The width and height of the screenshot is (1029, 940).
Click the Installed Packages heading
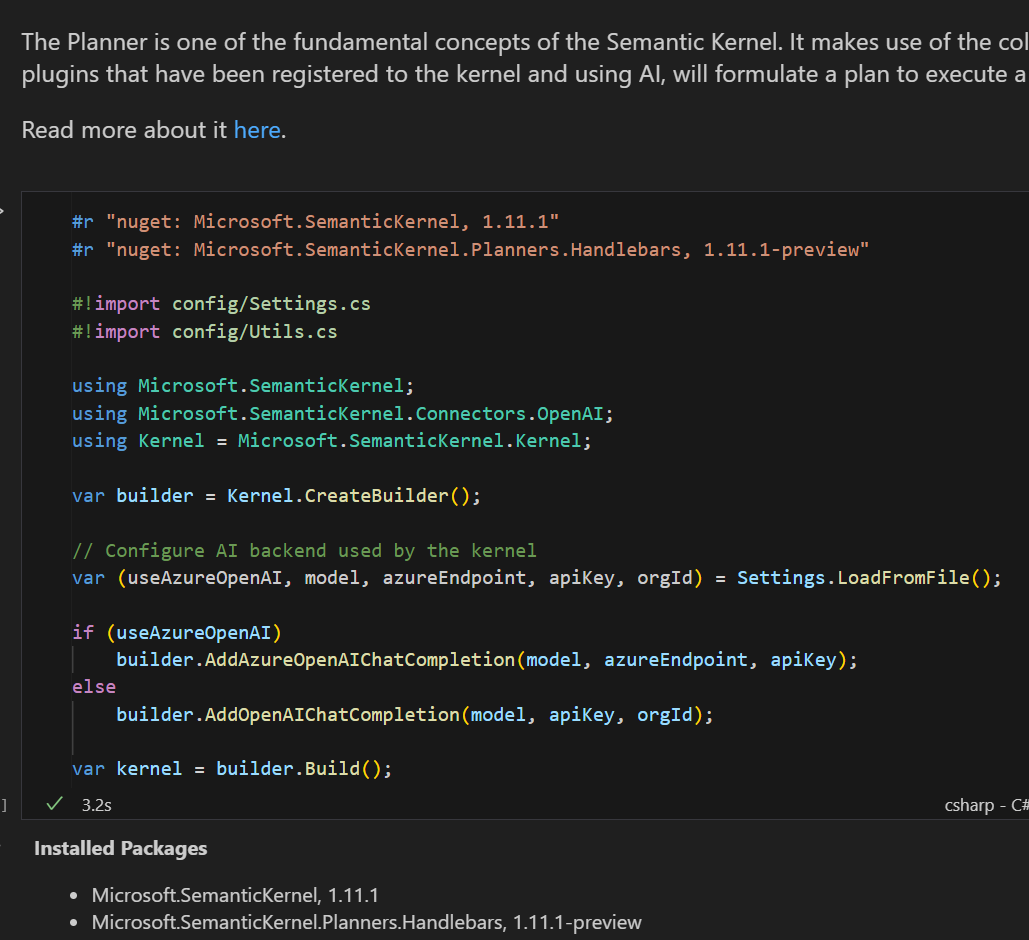click(121, 848)
